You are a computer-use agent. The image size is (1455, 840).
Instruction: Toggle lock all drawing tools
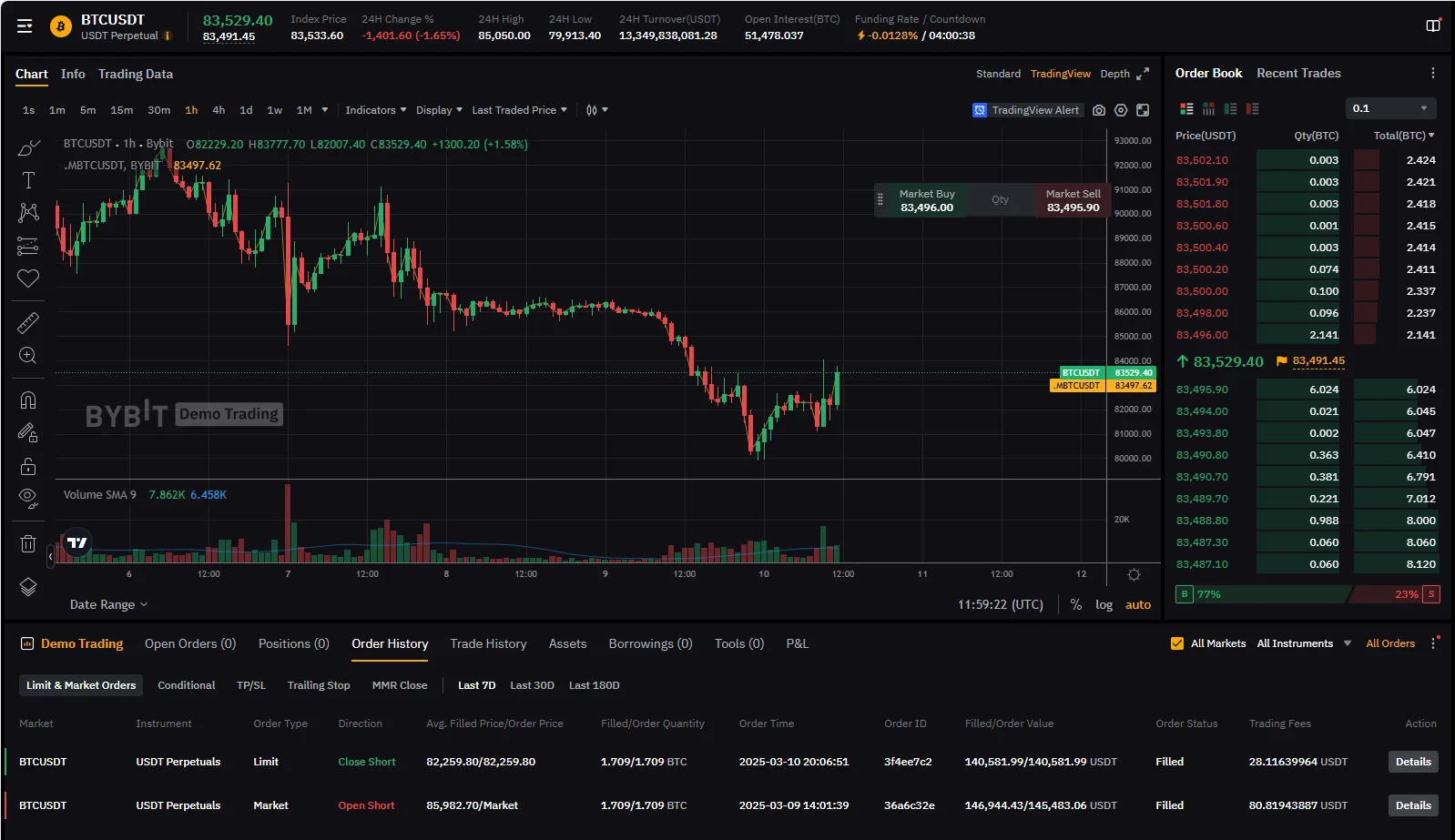coord(28,466)
